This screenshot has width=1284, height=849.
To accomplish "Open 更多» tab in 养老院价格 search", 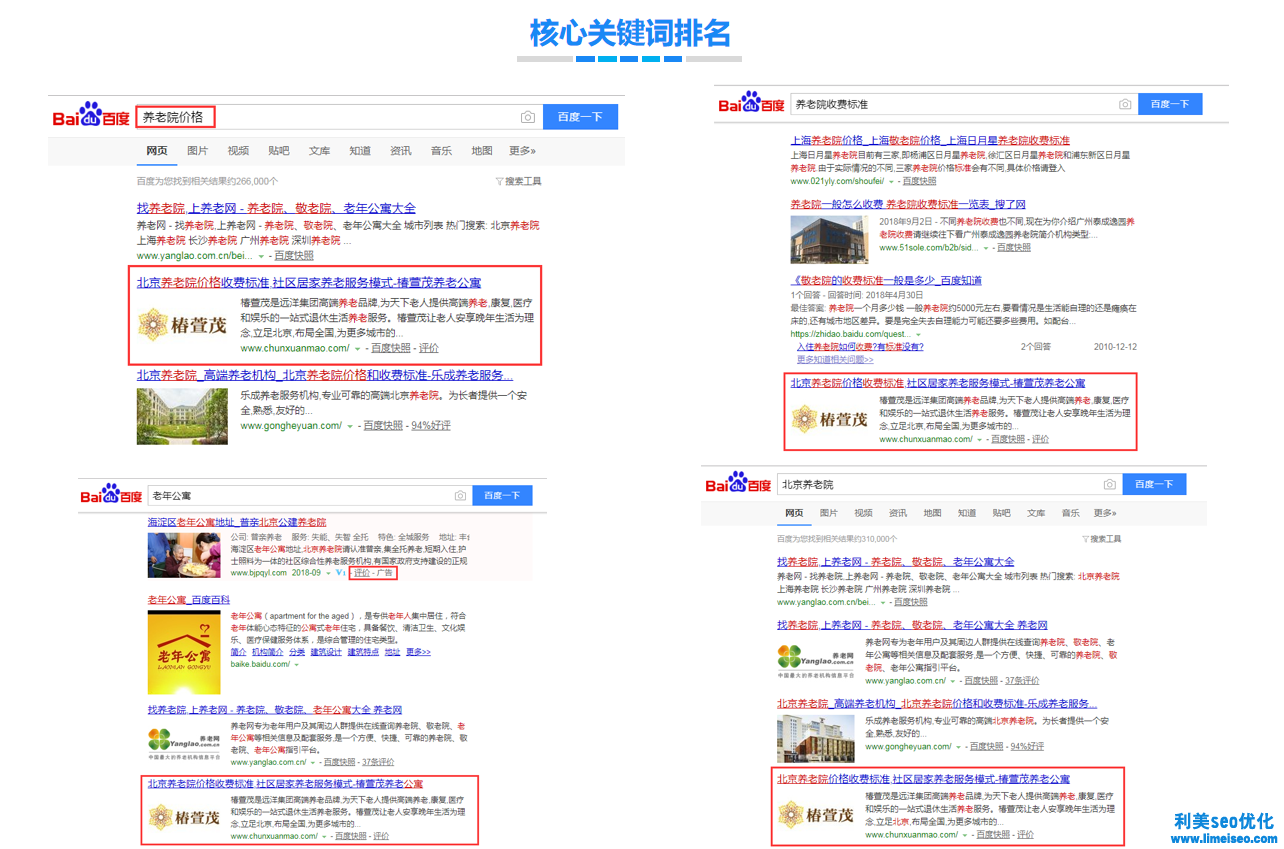I will (x=522, y=151).
